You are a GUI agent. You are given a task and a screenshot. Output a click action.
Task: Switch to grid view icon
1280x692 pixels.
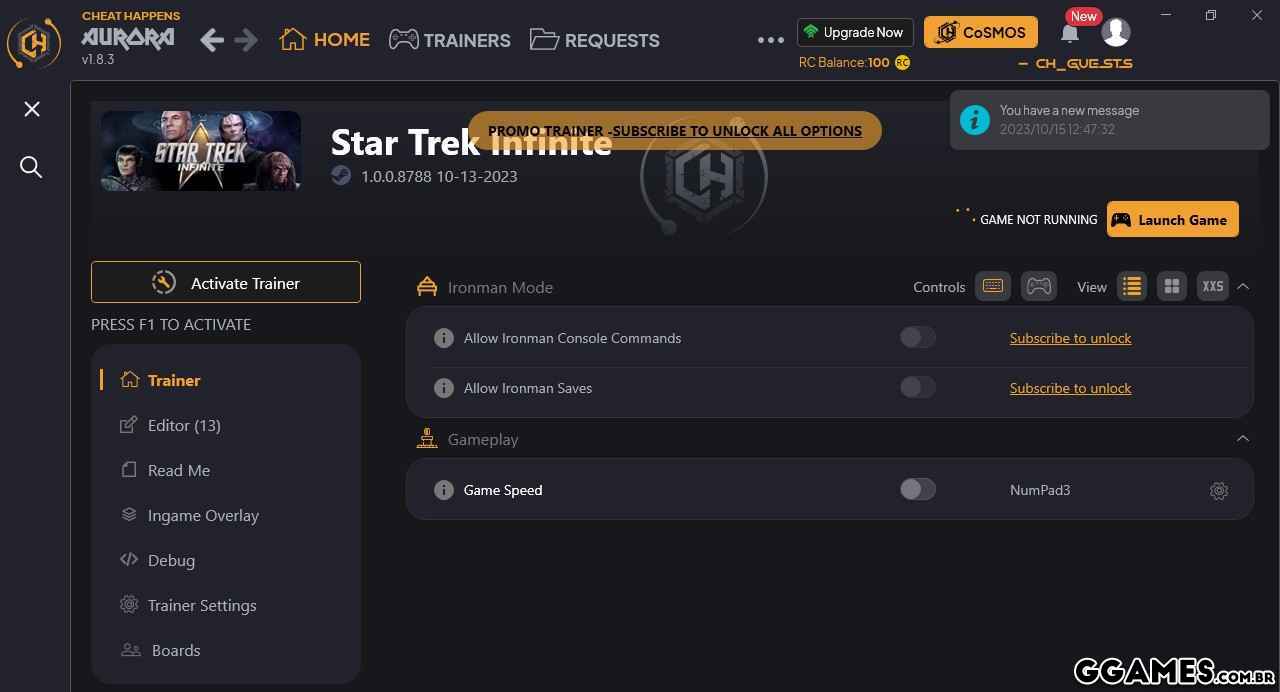click(1172, 286)
